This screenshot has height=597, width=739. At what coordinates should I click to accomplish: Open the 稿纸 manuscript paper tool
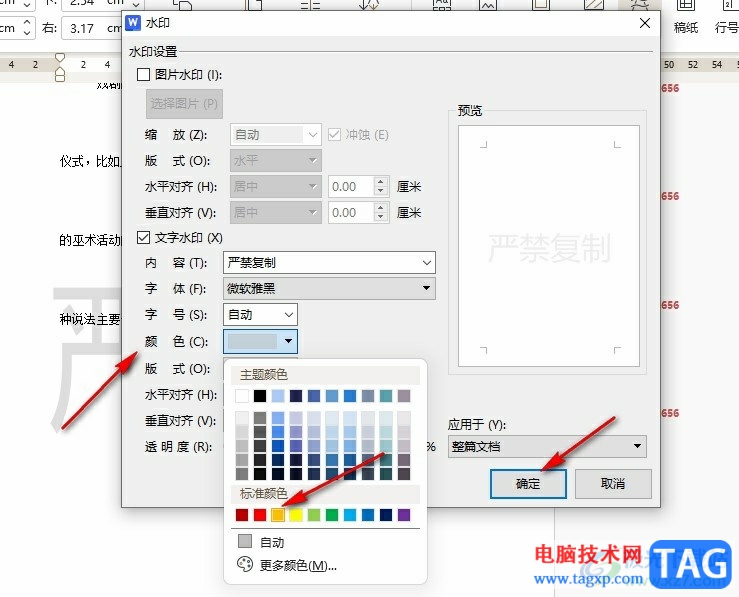pos(685,18)
